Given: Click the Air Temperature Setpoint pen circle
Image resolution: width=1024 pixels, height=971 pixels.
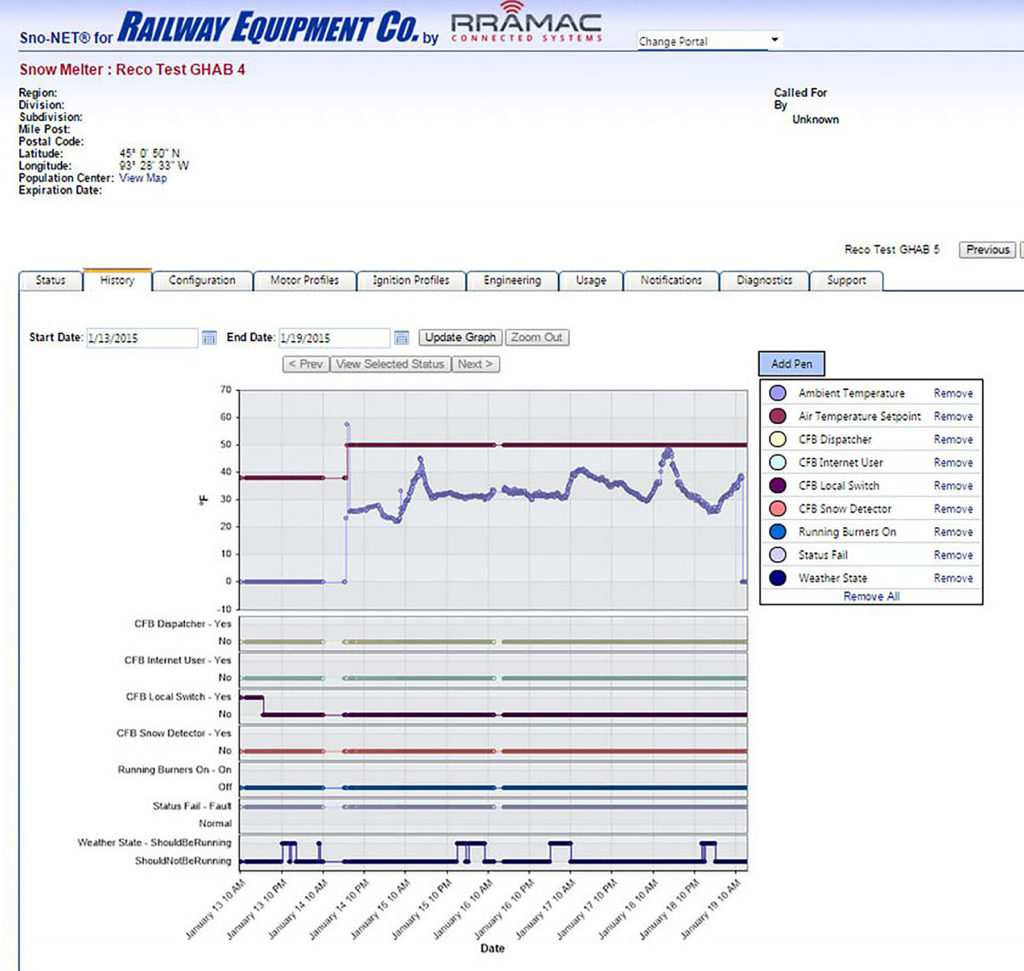Looking at the screenshot, I should pos(778,417).
